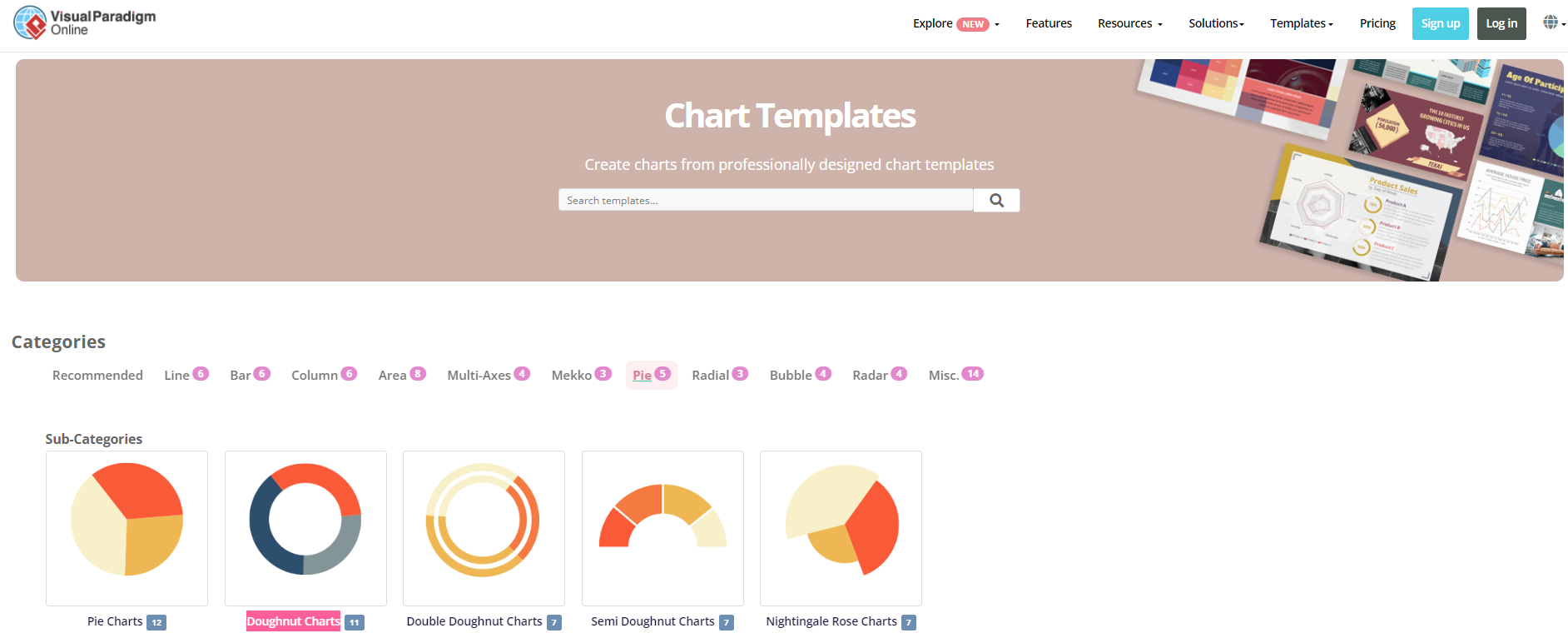Click the Log in button
This screenshot has height=643, width=1568.
[1501, 24]
